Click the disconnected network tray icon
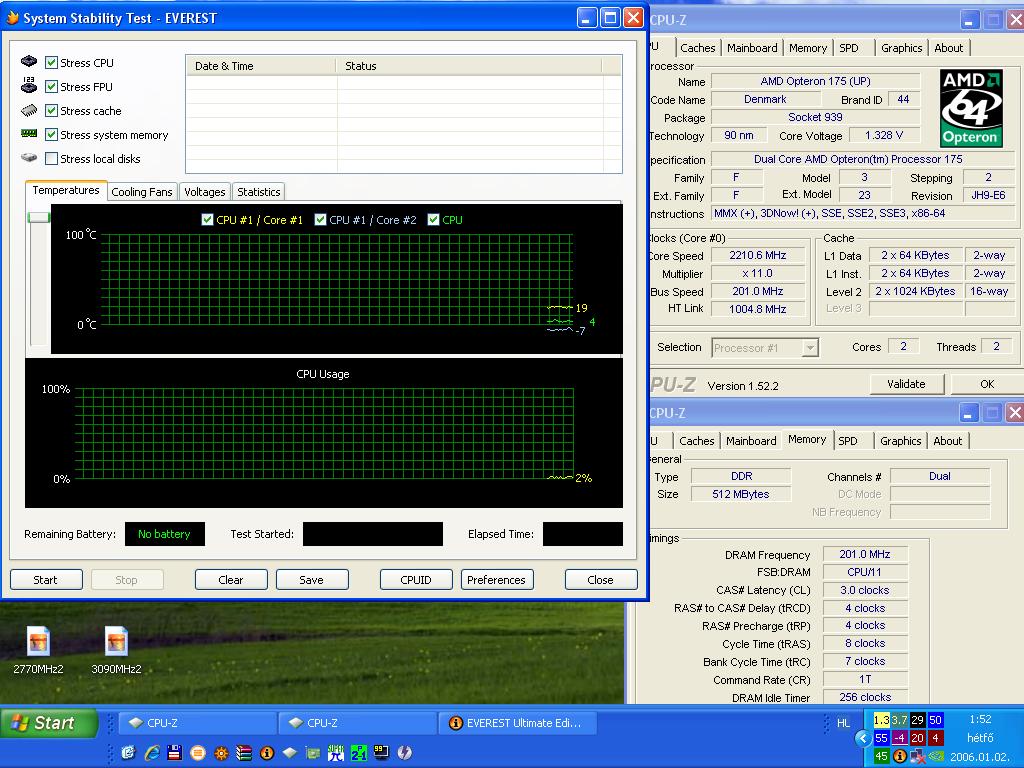The width and height of the screenshot is (1024, 768). (x=918, y=756)
